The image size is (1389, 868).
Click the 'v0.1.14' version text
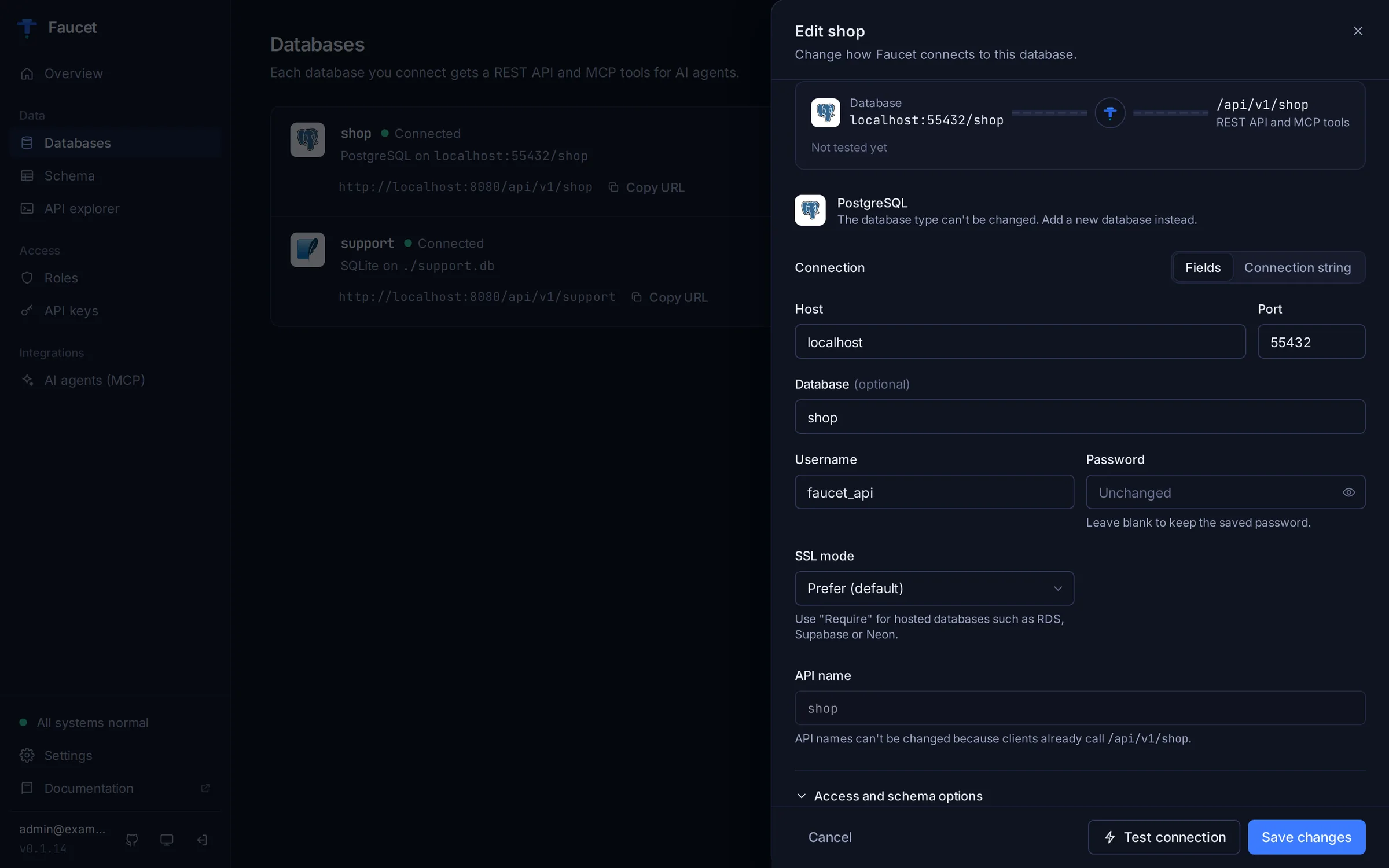tap(43, 848)
